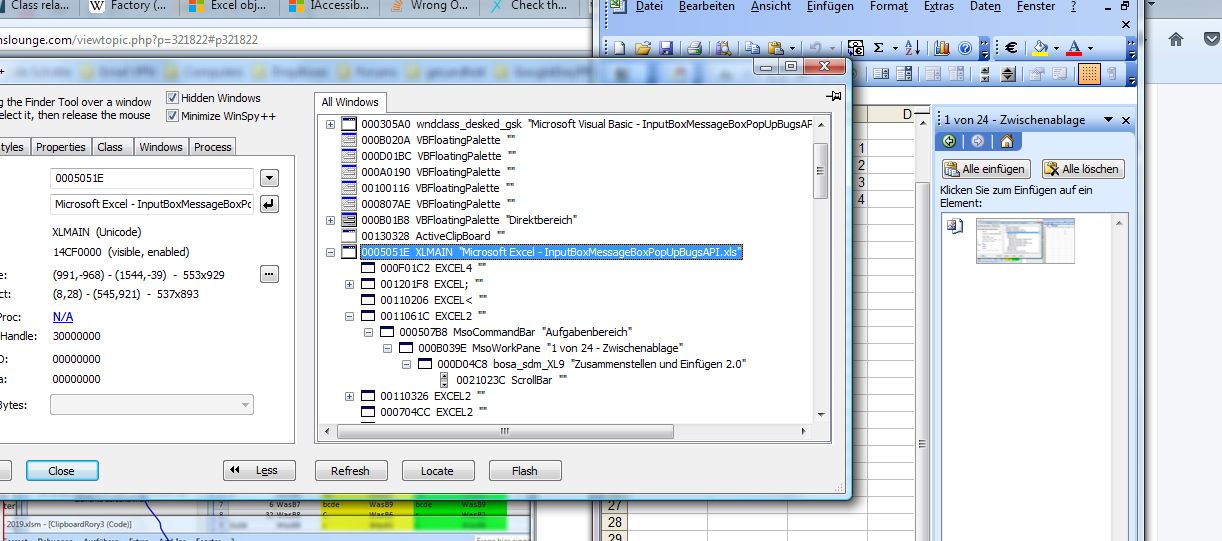Click the highlighted orange grid icon in Excel

pyautogui.click(x=1089, y=74)
